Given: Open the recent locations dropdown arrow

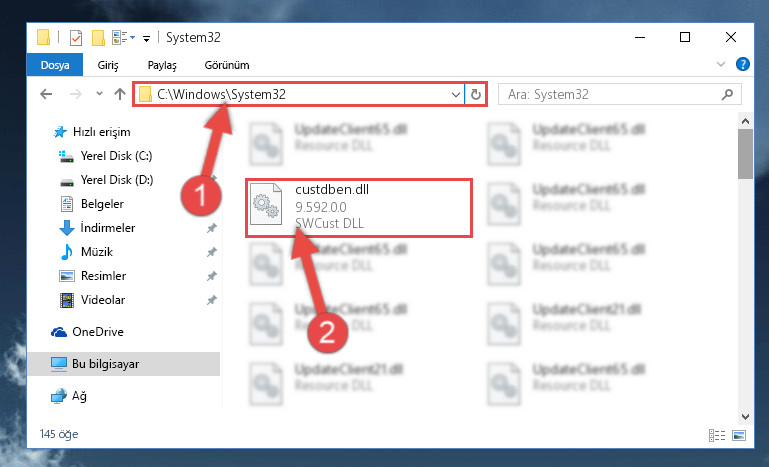Looking at the screenshot, I should point(99,94).
